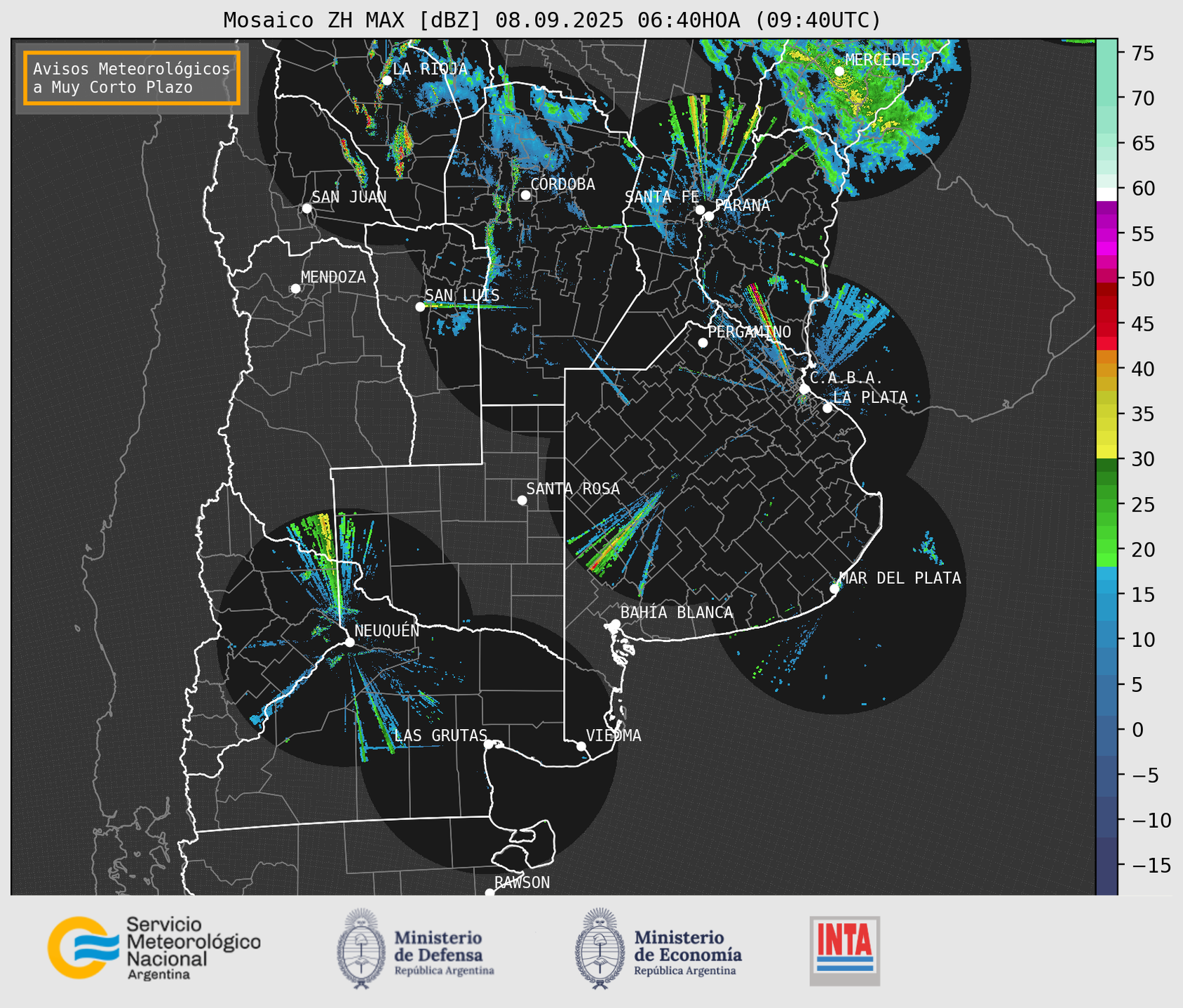Click the Santa Fe city marker dot
This screenshot has width=1183, height=1008.
tap(700, 210)
